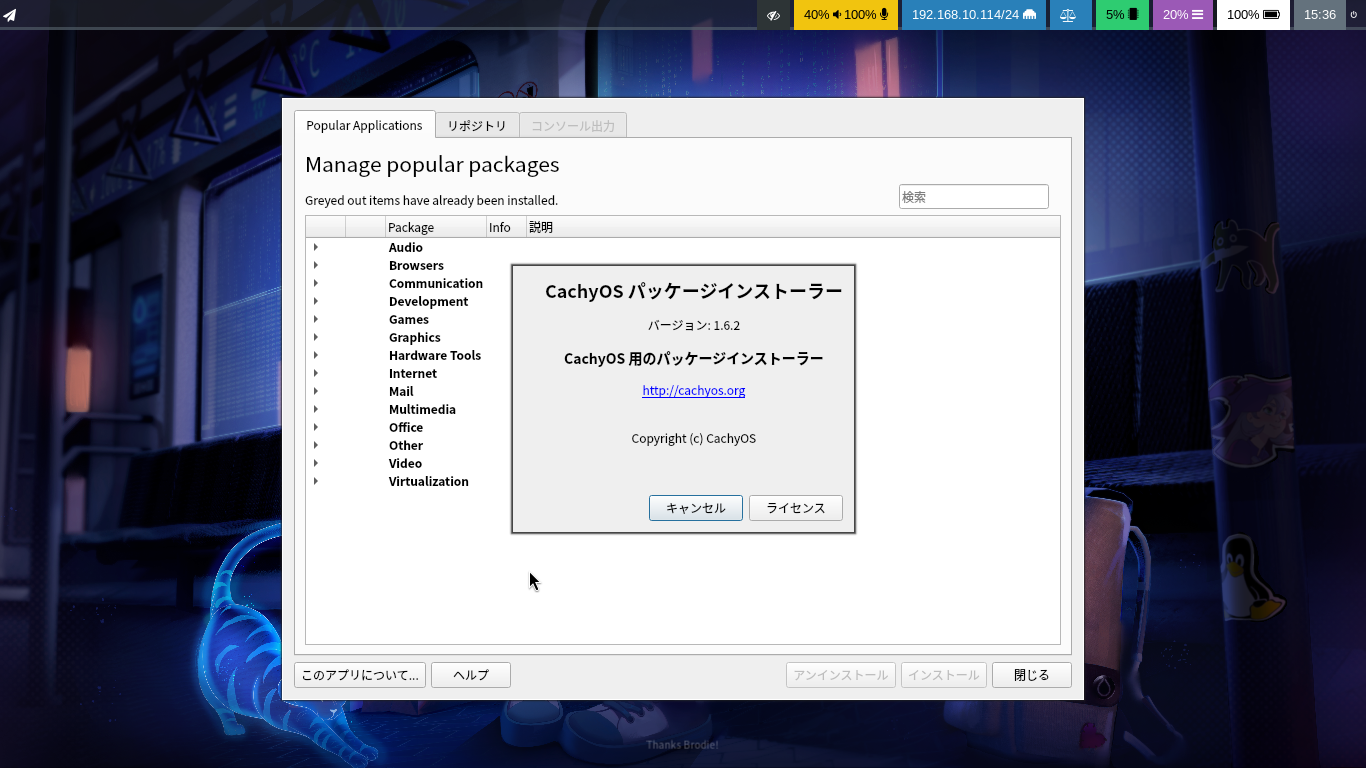1366x768 pixels.
Task: Select the Popular Applications tab
Action: 364,125
